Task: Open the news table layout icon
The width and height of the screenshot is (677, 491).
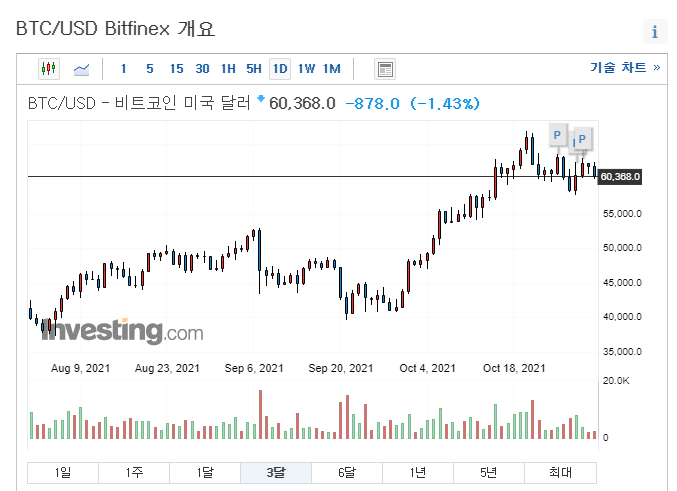Action: (385, 69)
